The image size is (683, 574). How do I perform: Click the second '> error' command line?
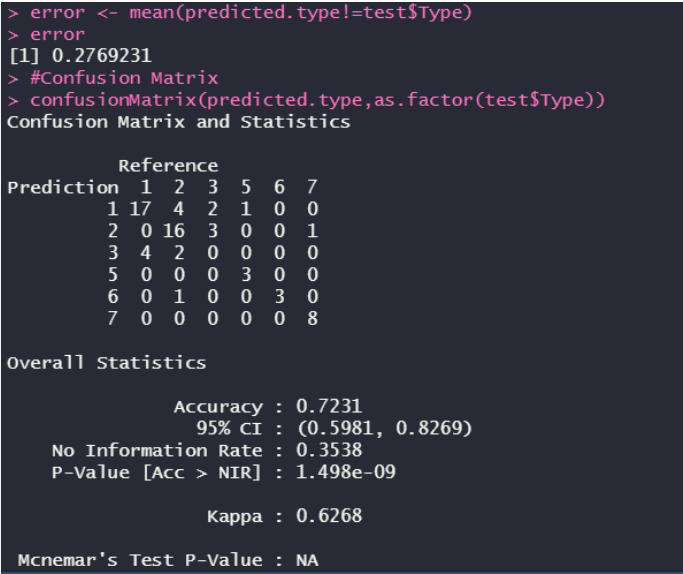click(x=46, y=34)
